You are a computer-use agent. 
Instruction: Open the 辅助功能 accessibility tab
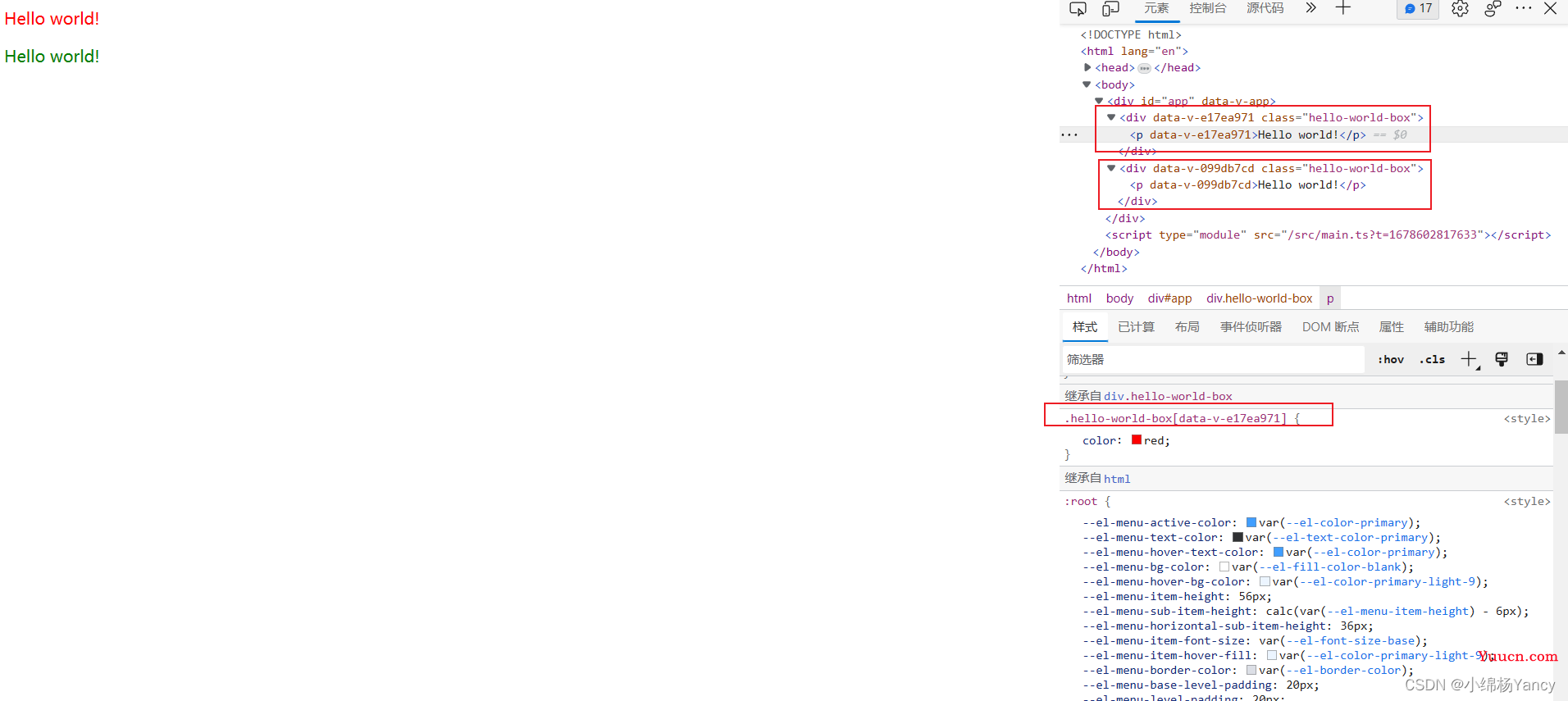[1448, 327]
